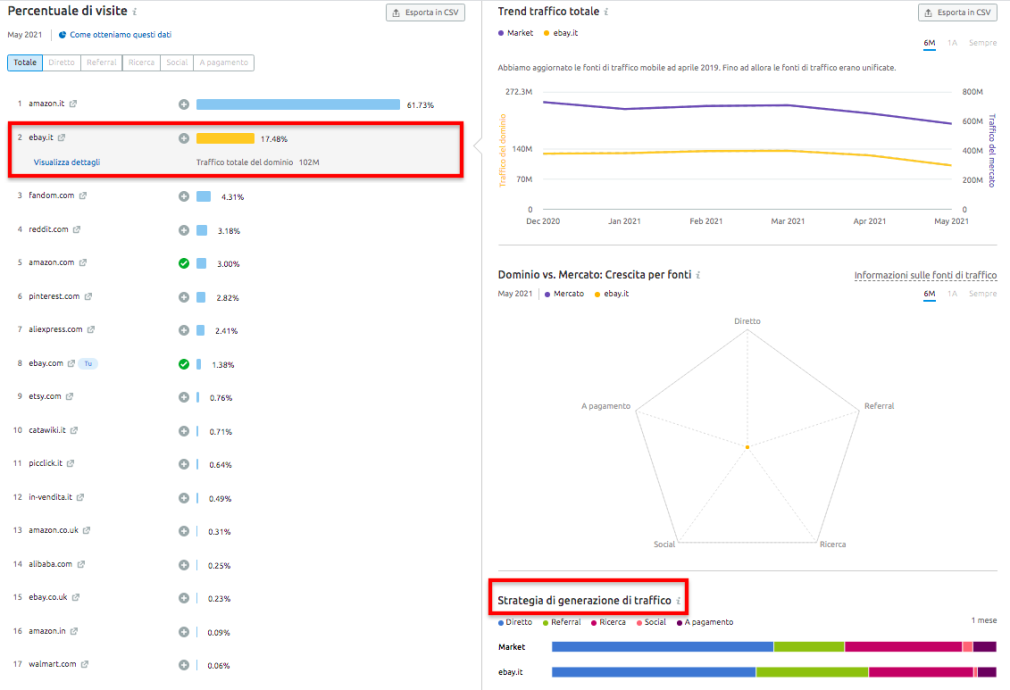
Task: Set radar chart range to 1A
Action: pos(952,294)
